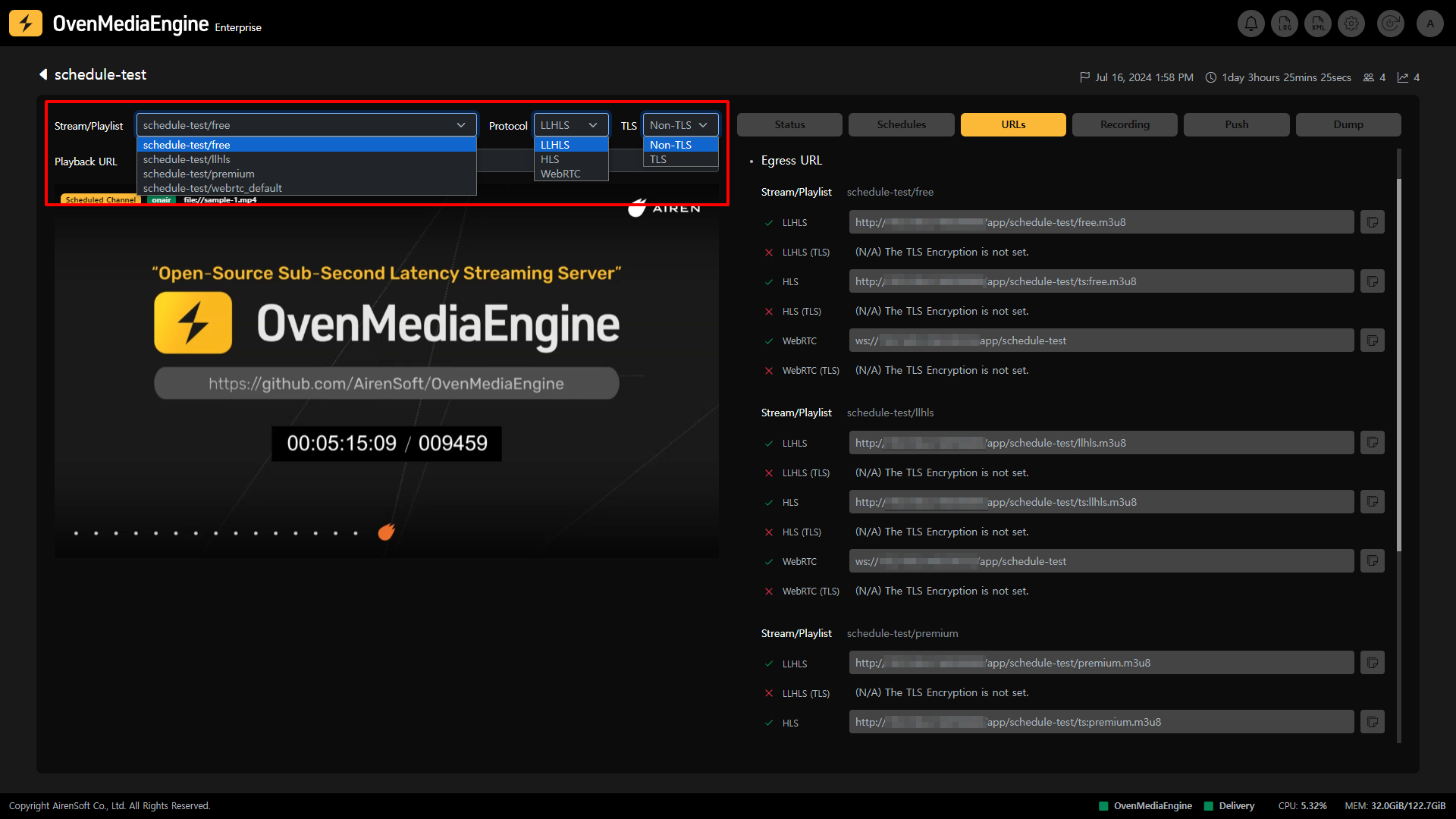Open the user account avatar 'A'

tap(1430, 24)
